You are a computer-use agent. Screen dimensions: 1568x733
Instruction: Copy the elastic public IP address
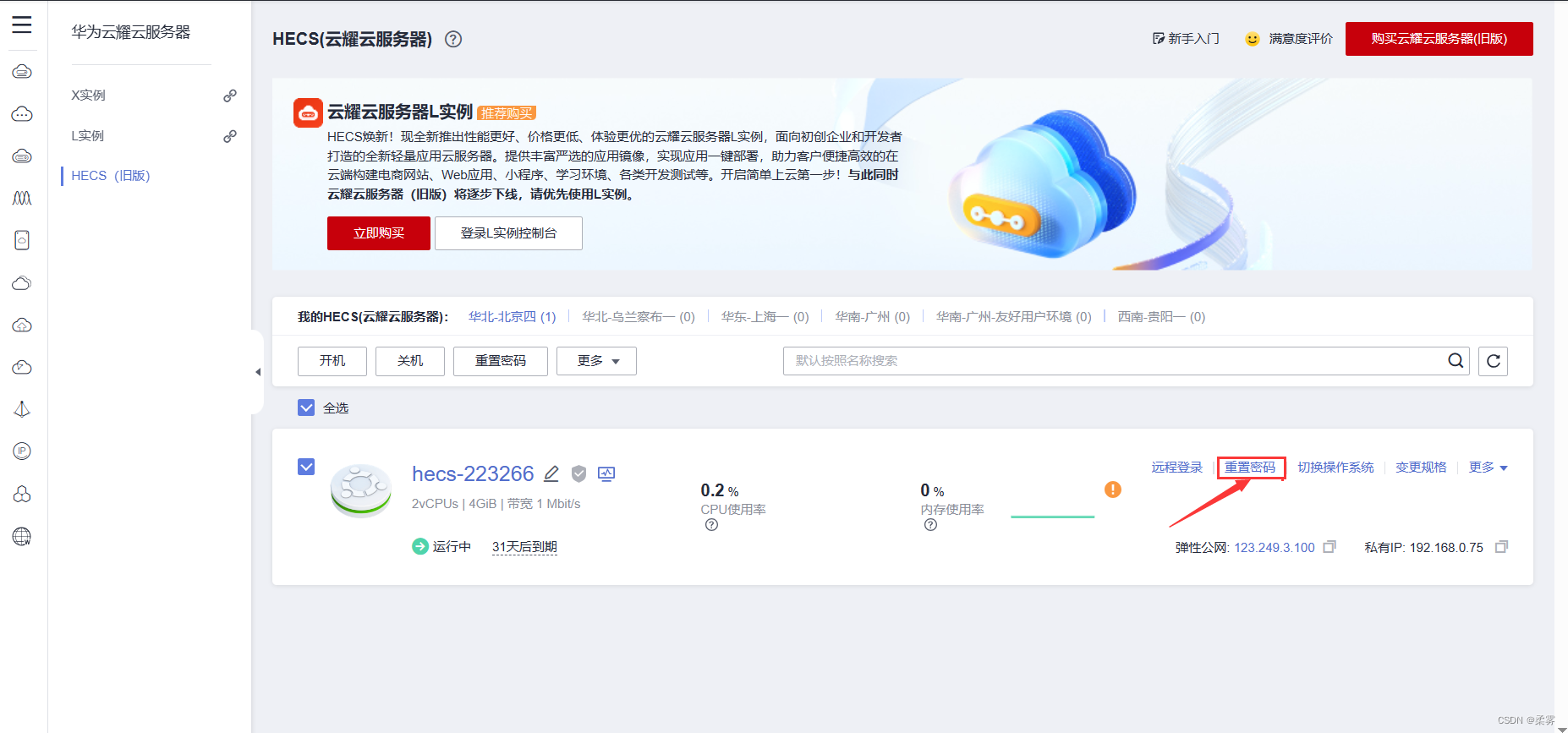click(x=1330, y=547)
